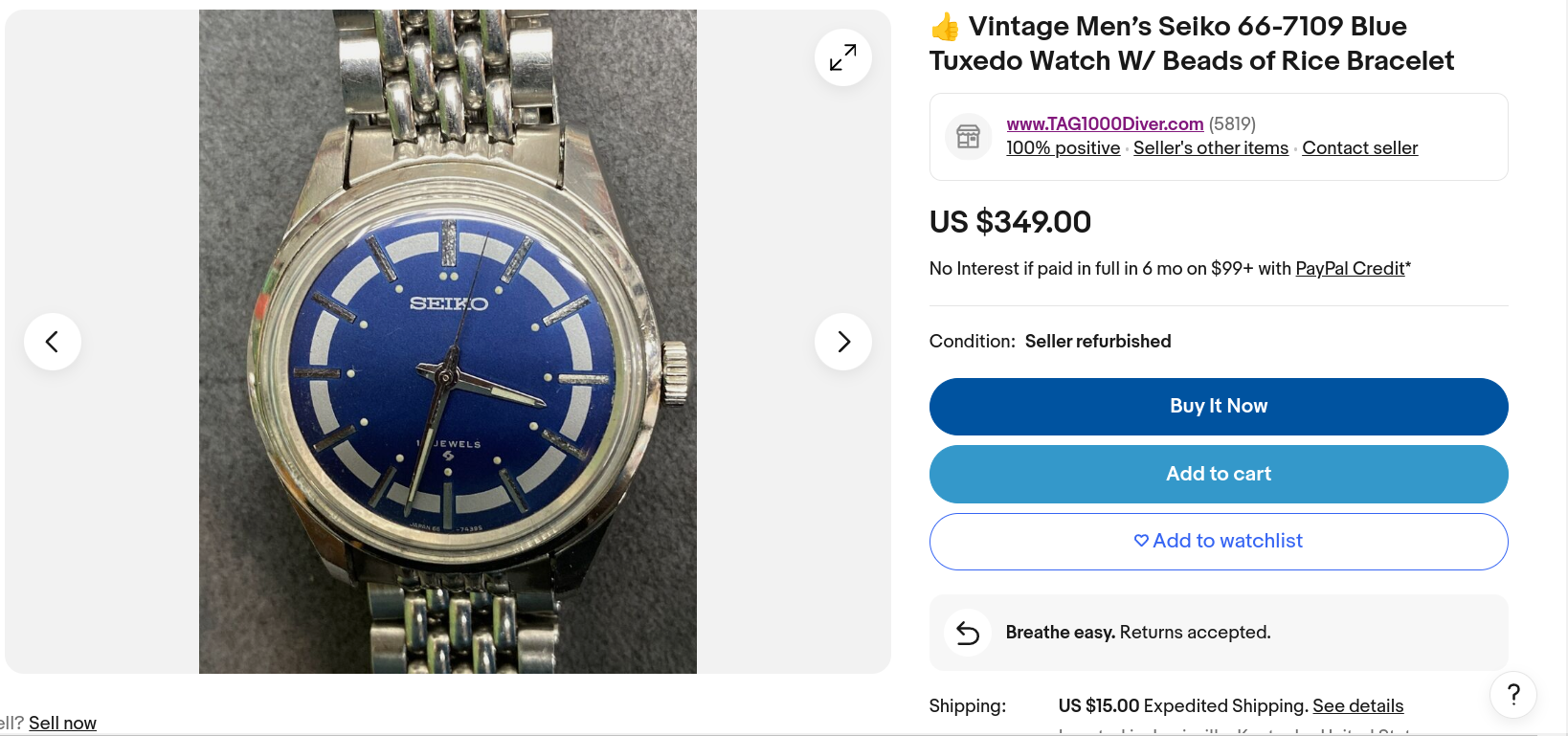
Task: Click the seller store icon
Action: 968,137
